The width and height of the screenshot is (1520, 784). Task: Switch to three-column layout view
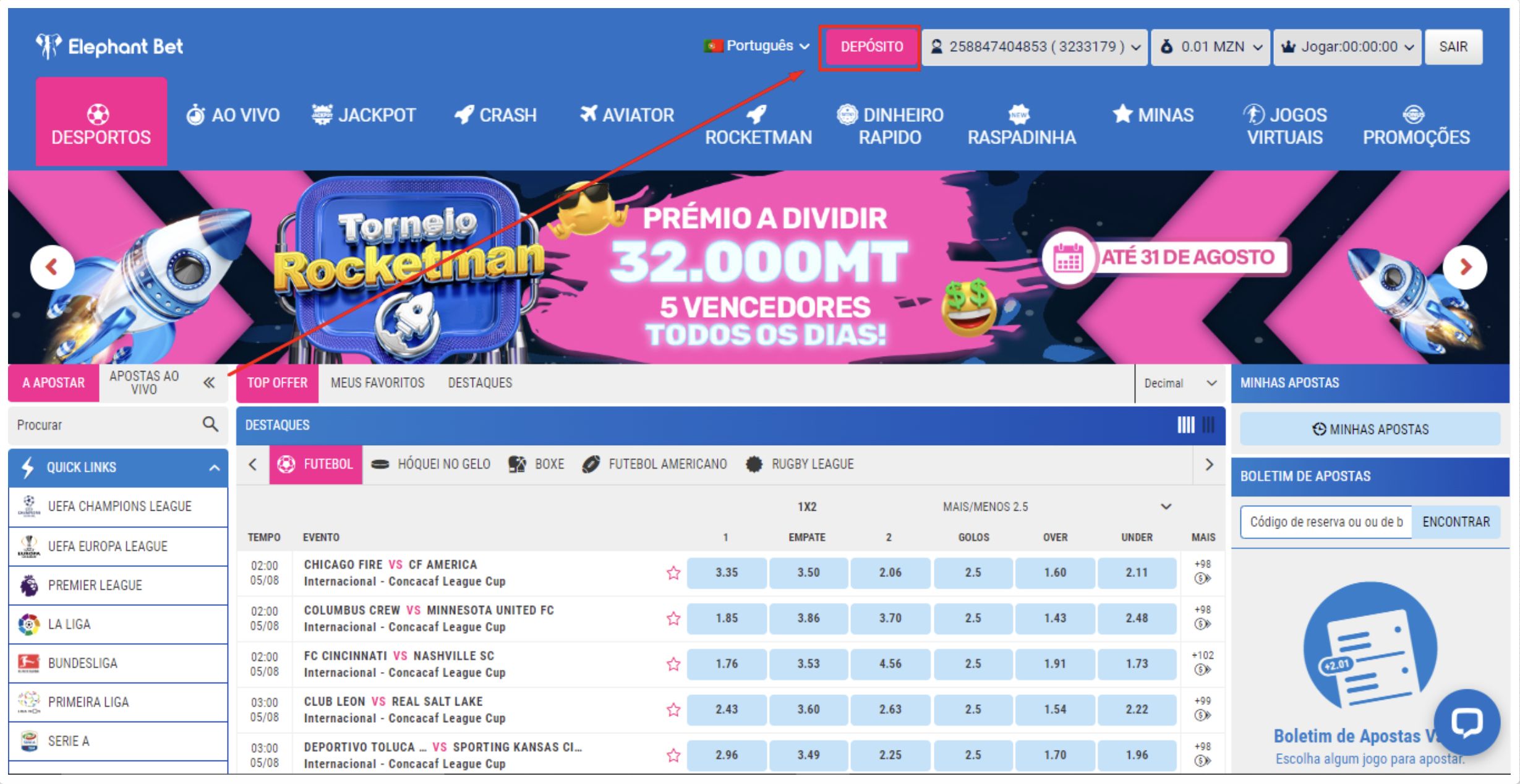[1208, 425]
